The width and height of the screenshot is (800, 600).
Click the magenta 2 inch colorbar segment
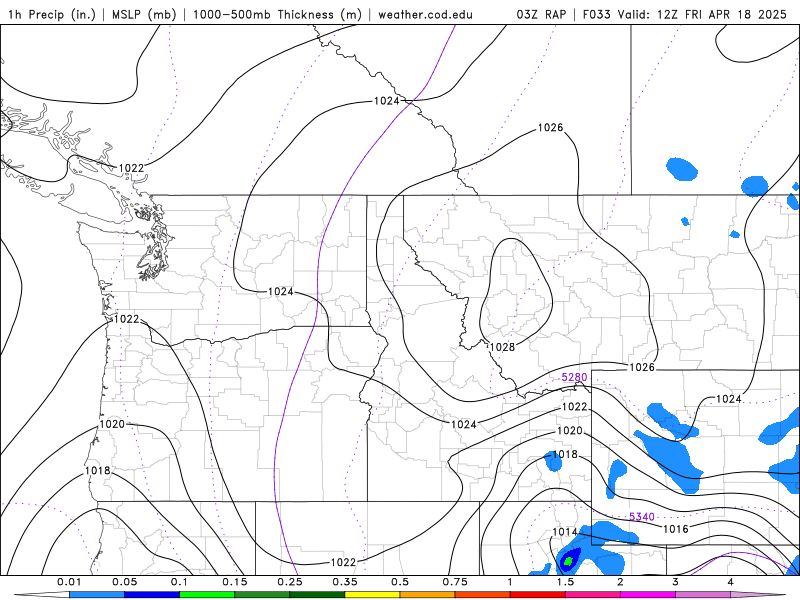point(648,594)
